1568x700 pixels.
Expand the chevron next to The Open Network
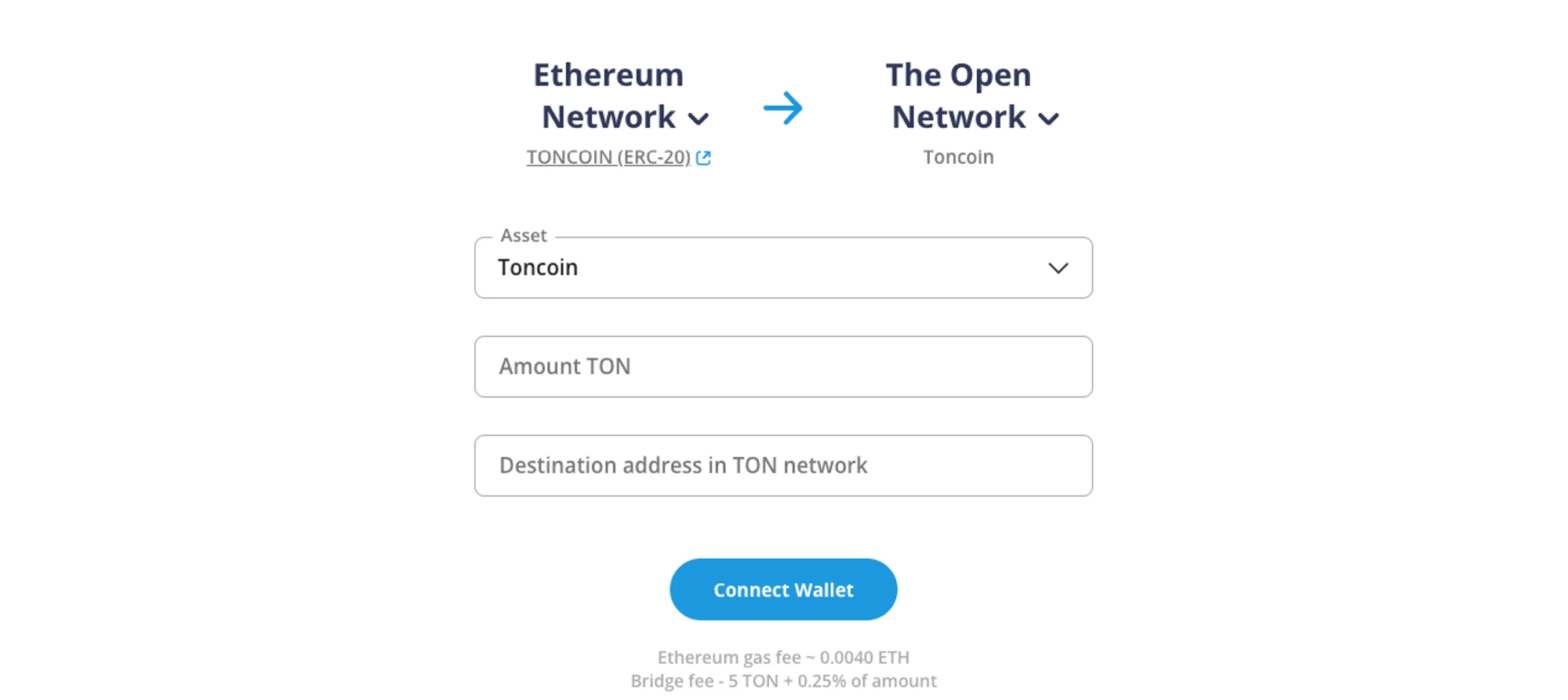pyautogui.click(x=1048, y=119)
